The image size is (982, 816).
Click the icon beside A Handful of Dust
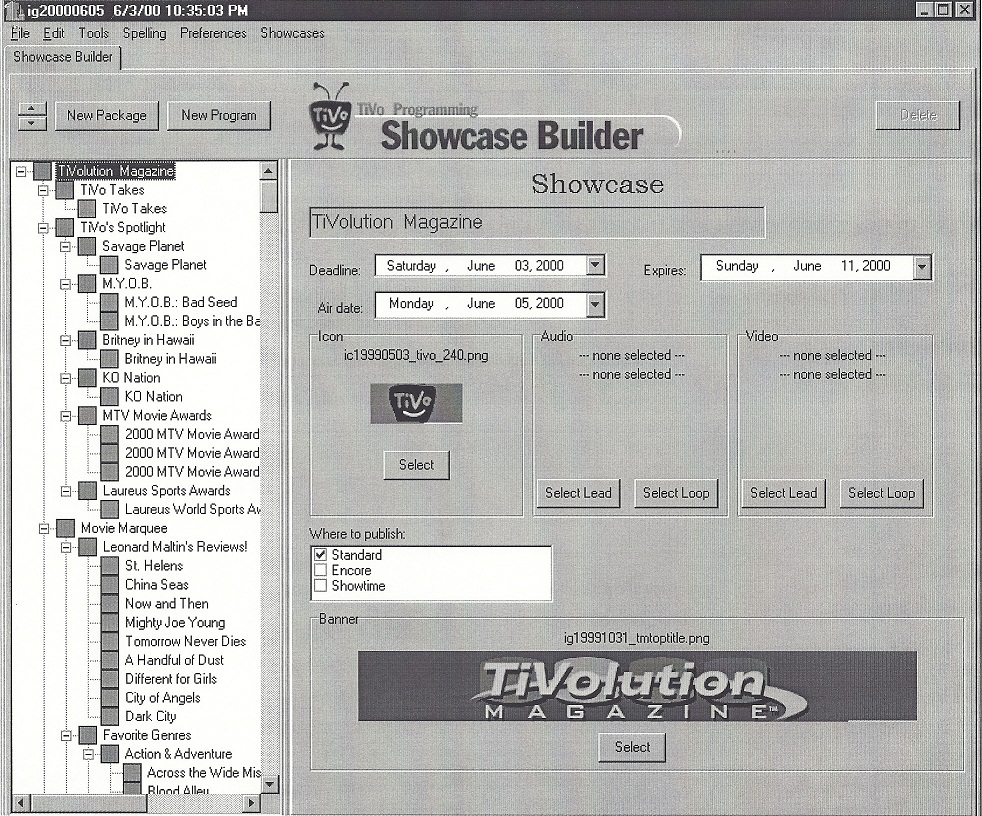pyautogui.click(x=110, y=660)
